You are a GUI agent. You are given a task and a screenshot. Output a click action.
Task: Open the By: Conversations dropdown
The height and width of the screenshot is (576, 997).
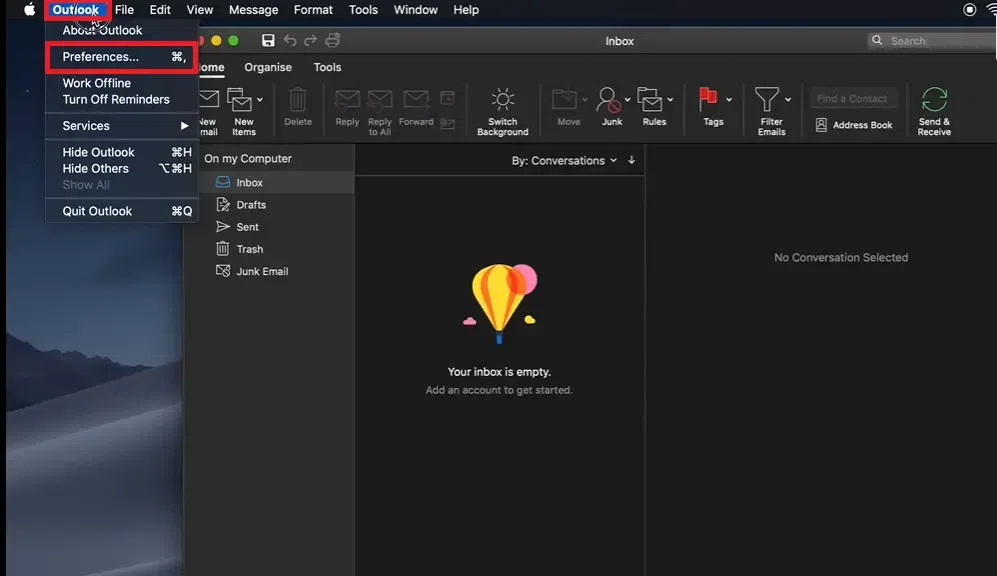564,160
